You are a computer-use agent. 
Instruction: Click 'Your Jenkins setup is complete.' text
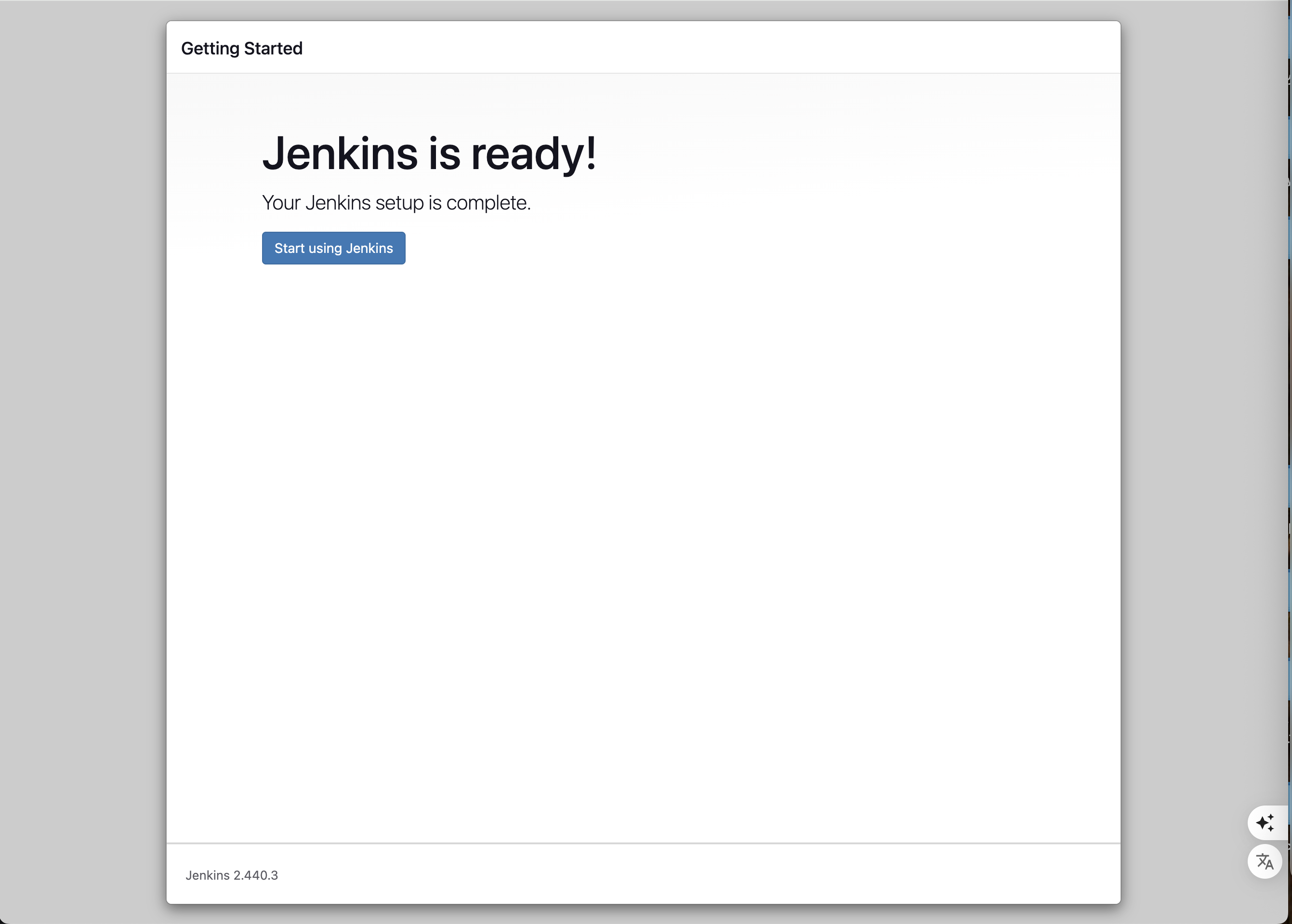click(x=396, y=202)
